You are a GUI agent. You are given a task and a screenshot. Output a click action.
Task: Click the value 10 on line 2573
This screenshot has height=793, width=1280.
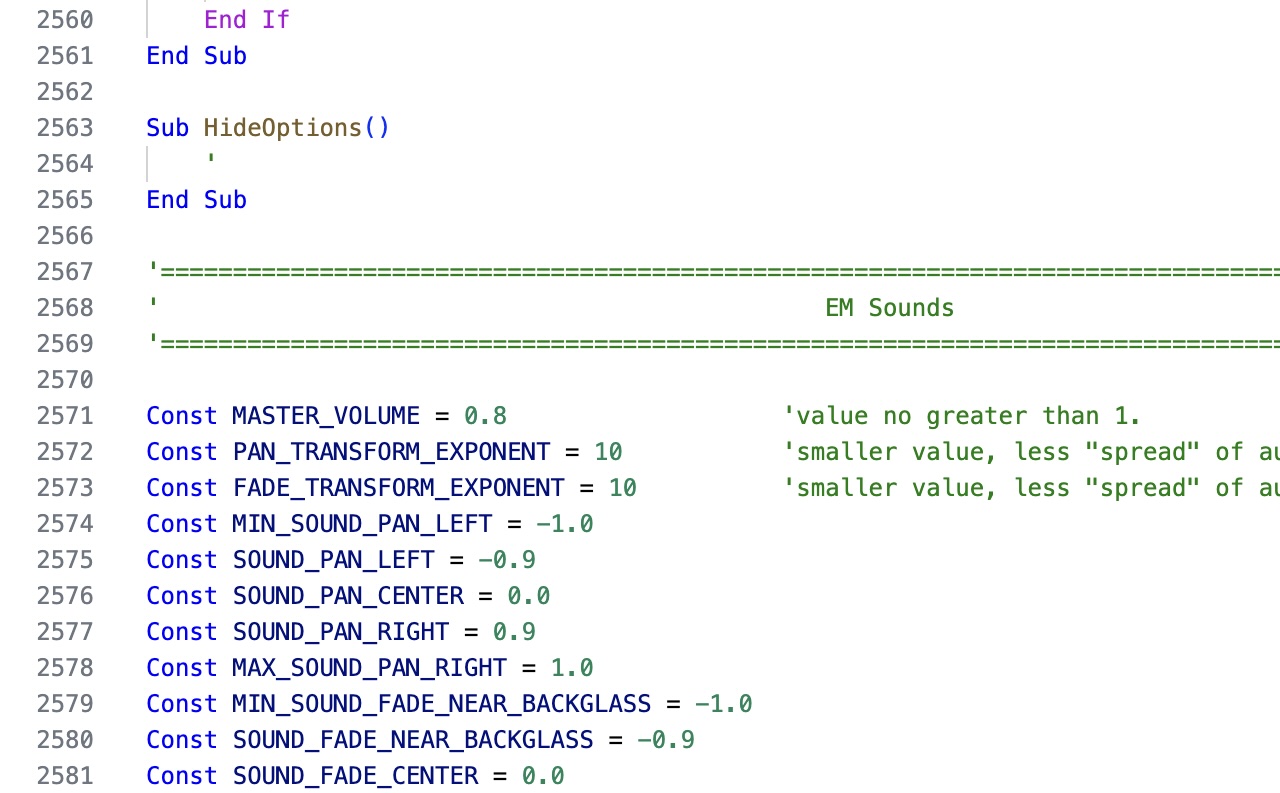622,488
